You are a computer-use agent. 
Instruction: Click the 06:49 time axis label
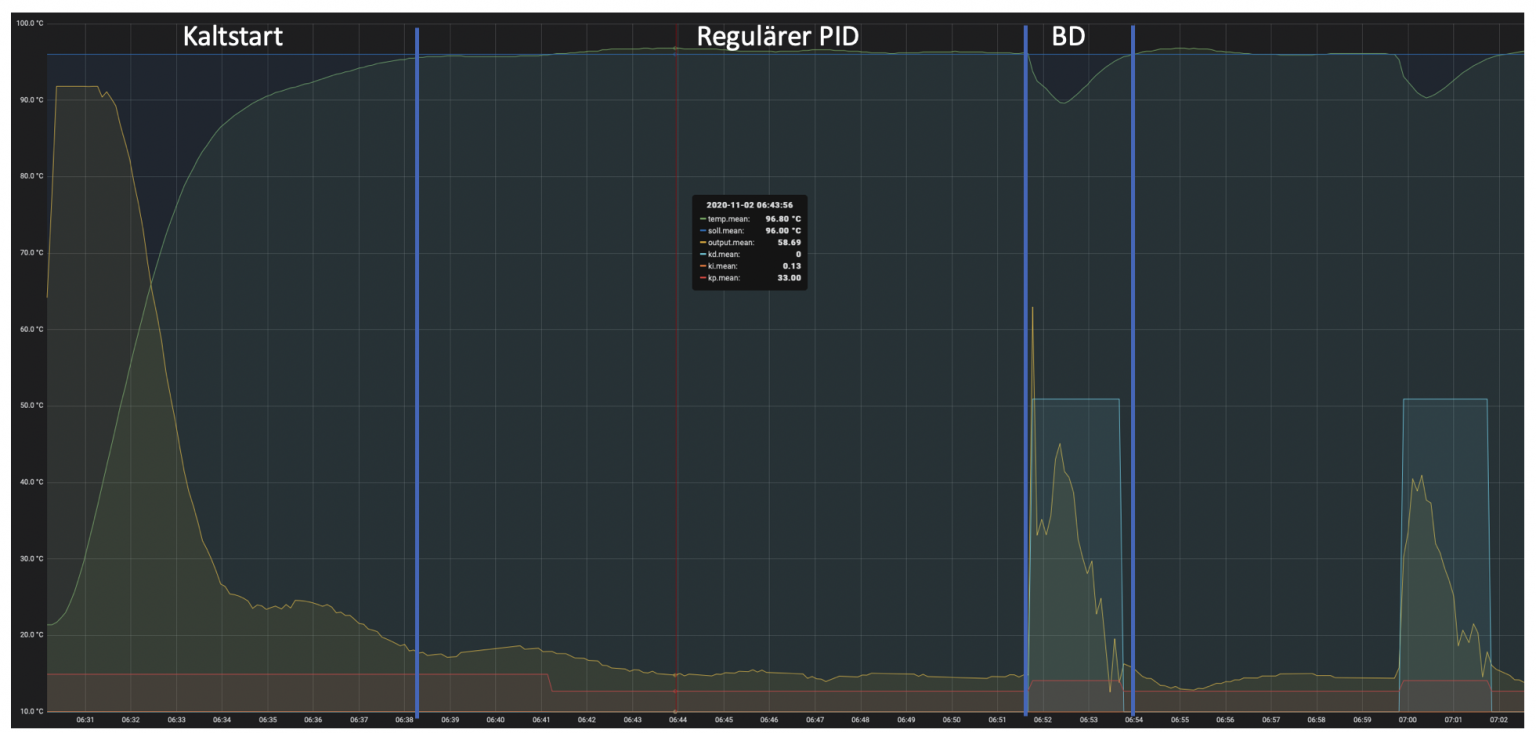[906, 720]
